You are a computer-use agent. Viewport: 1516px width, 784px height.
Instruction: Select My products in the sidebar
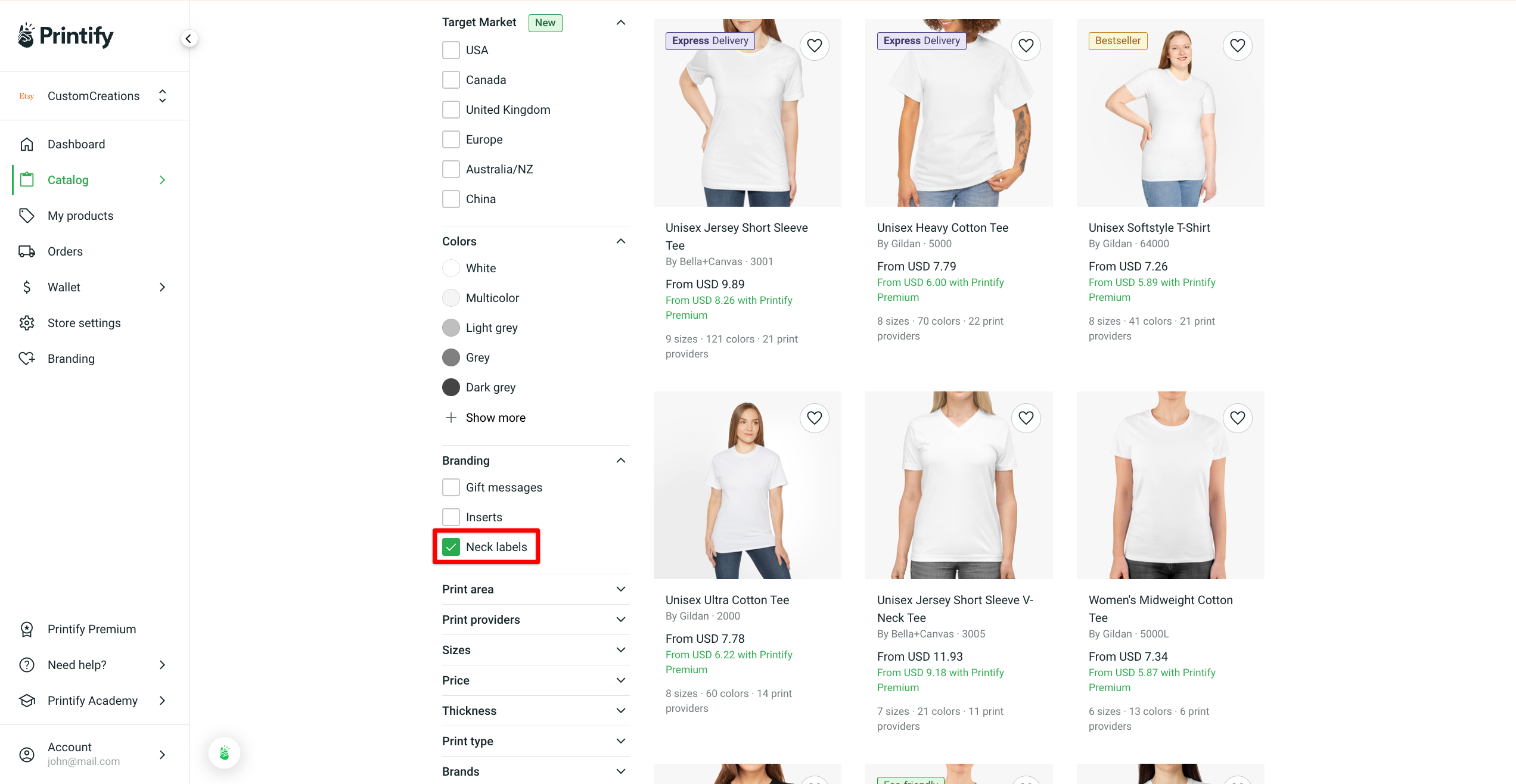pyautogui.click(x=80, y=215)
